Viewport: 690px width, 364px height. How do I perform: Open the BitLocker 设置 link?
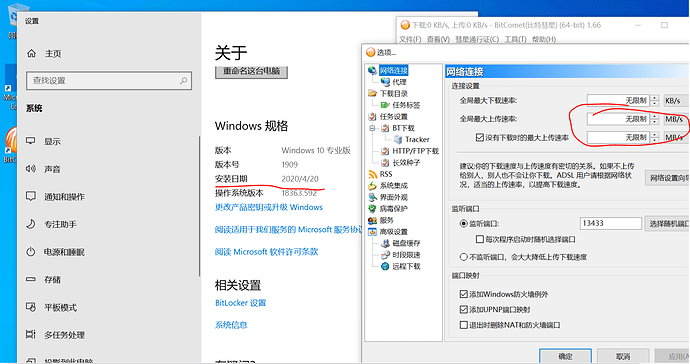coord(240,303)
